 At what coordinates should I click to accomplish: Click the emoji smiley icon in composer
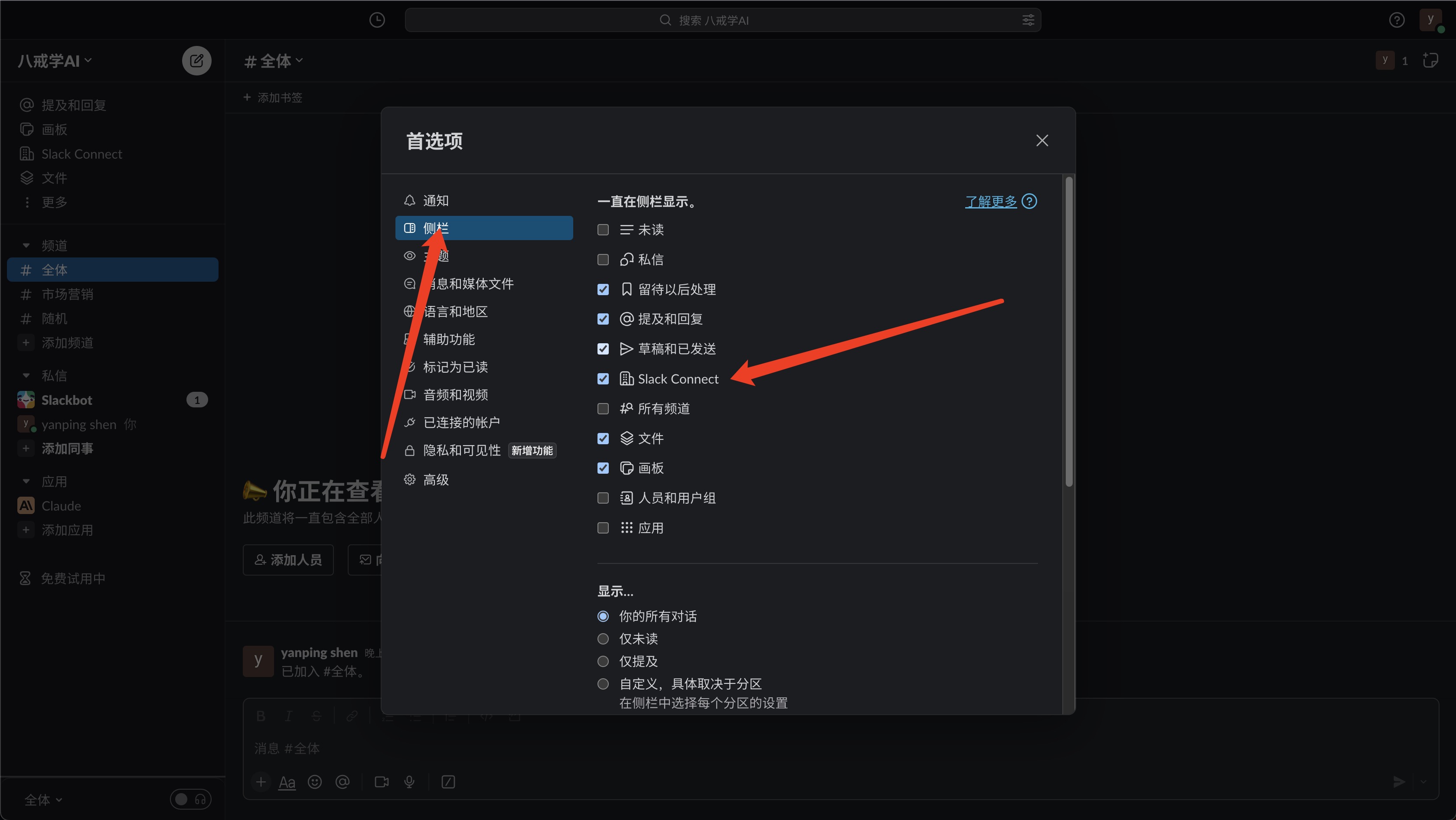click(315, 781)
